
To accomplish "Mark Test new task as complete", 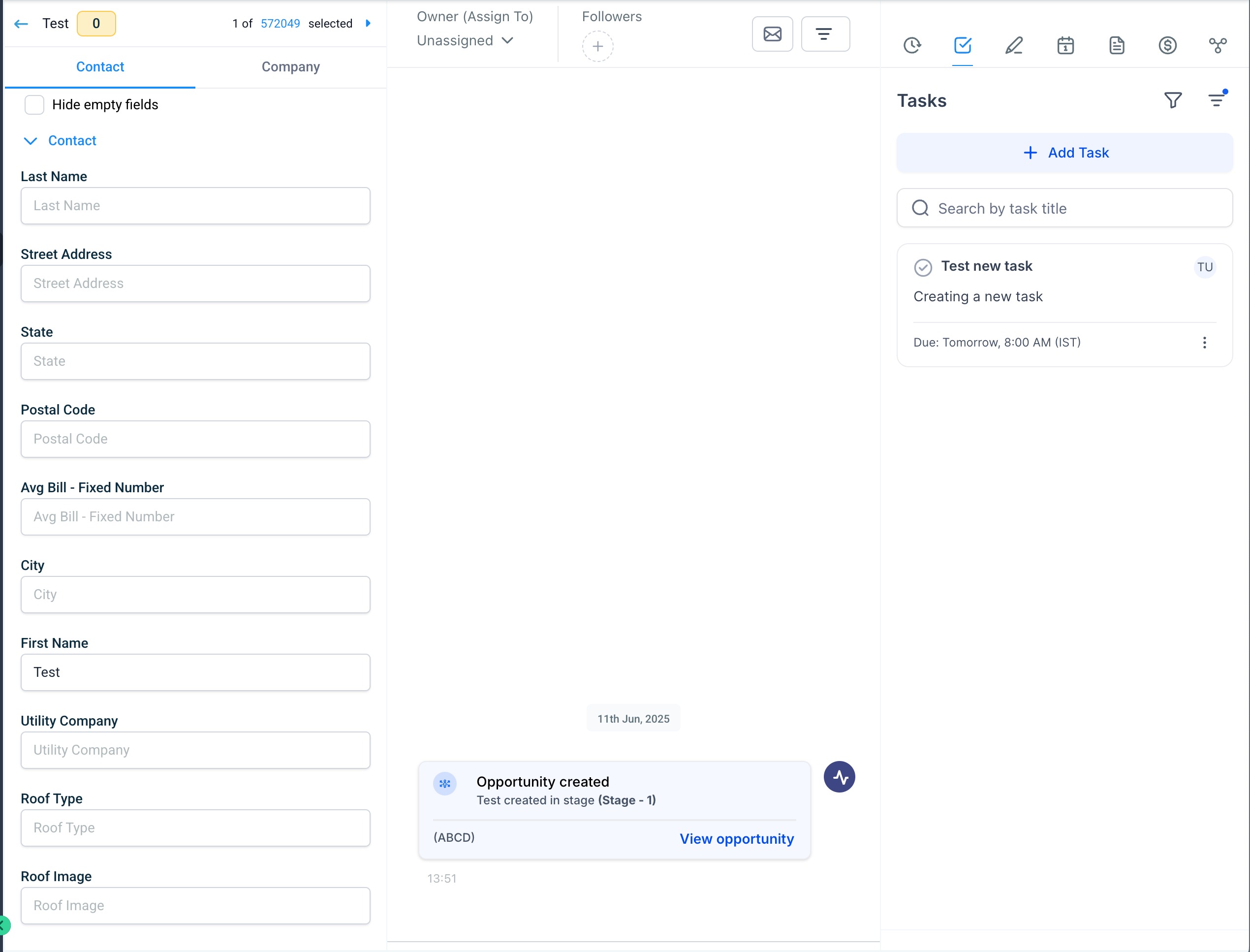I will [x=923, y=267].
